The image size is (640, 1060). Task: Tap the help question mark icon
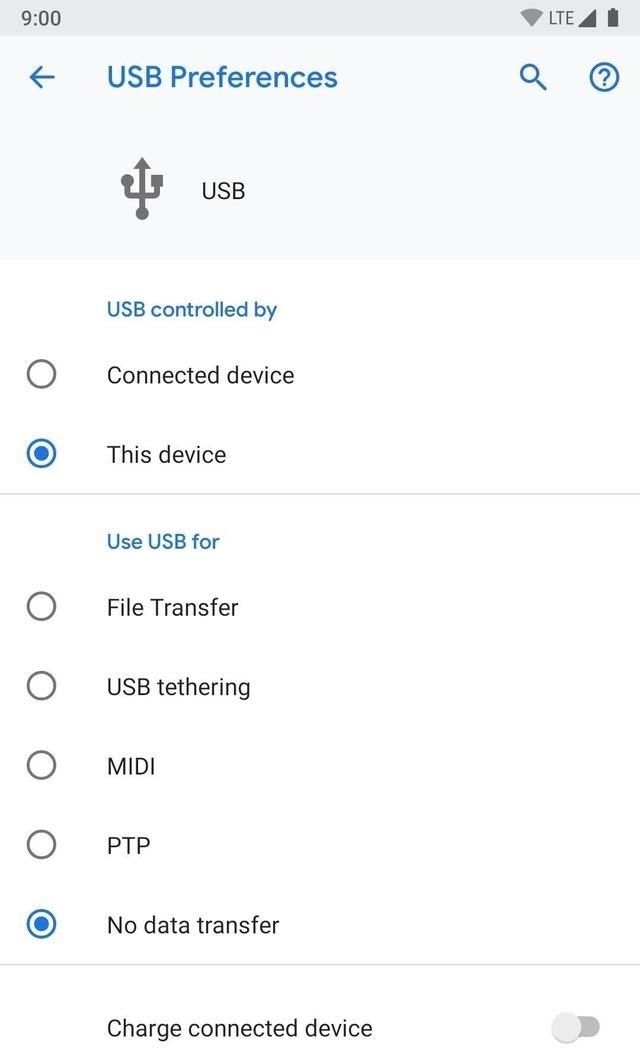pyautogui.click(x=604, y=77)
